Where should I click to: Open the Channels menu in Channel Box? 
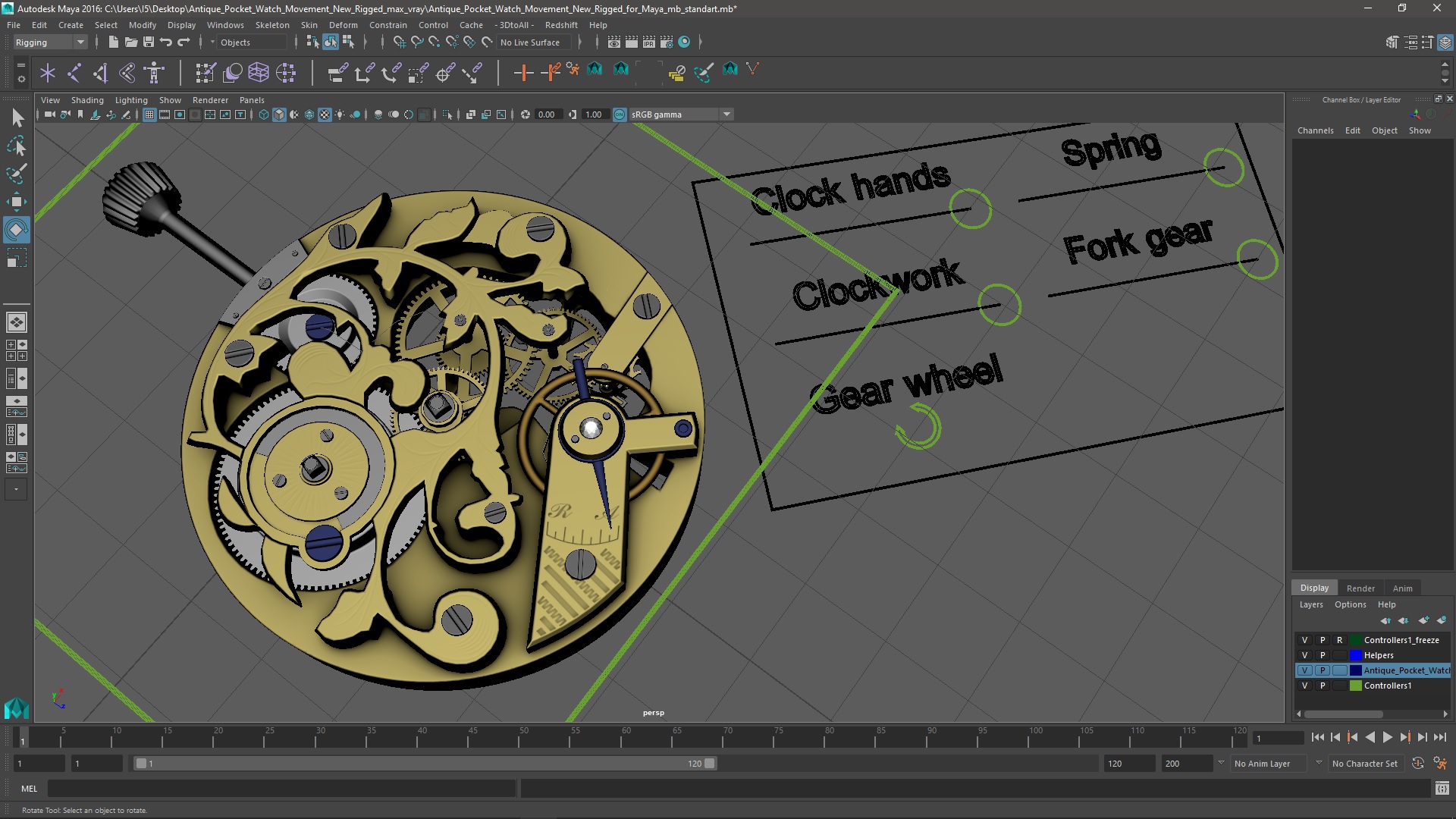(x=1315, y=130)
